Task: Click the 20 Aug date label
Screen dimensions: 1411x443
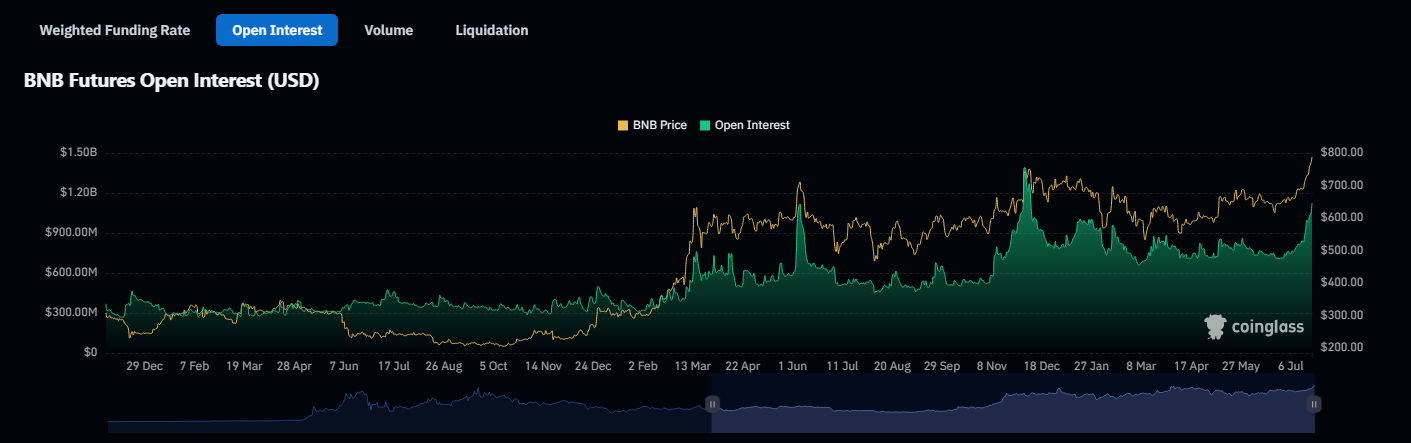Action: pos(893,367)
